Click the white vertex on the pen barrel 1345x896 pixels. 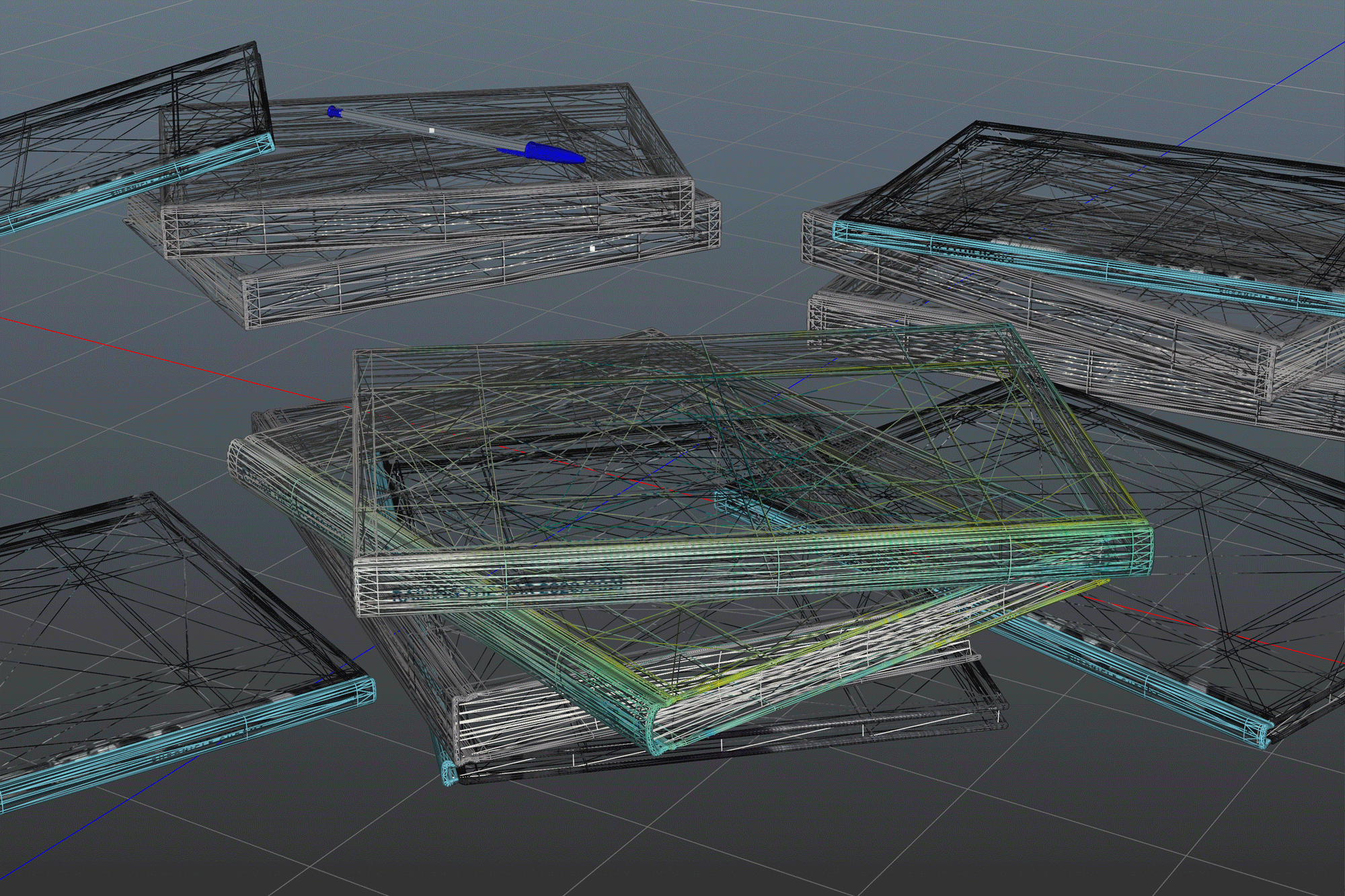pyautogui.click(x=432, y=130)
